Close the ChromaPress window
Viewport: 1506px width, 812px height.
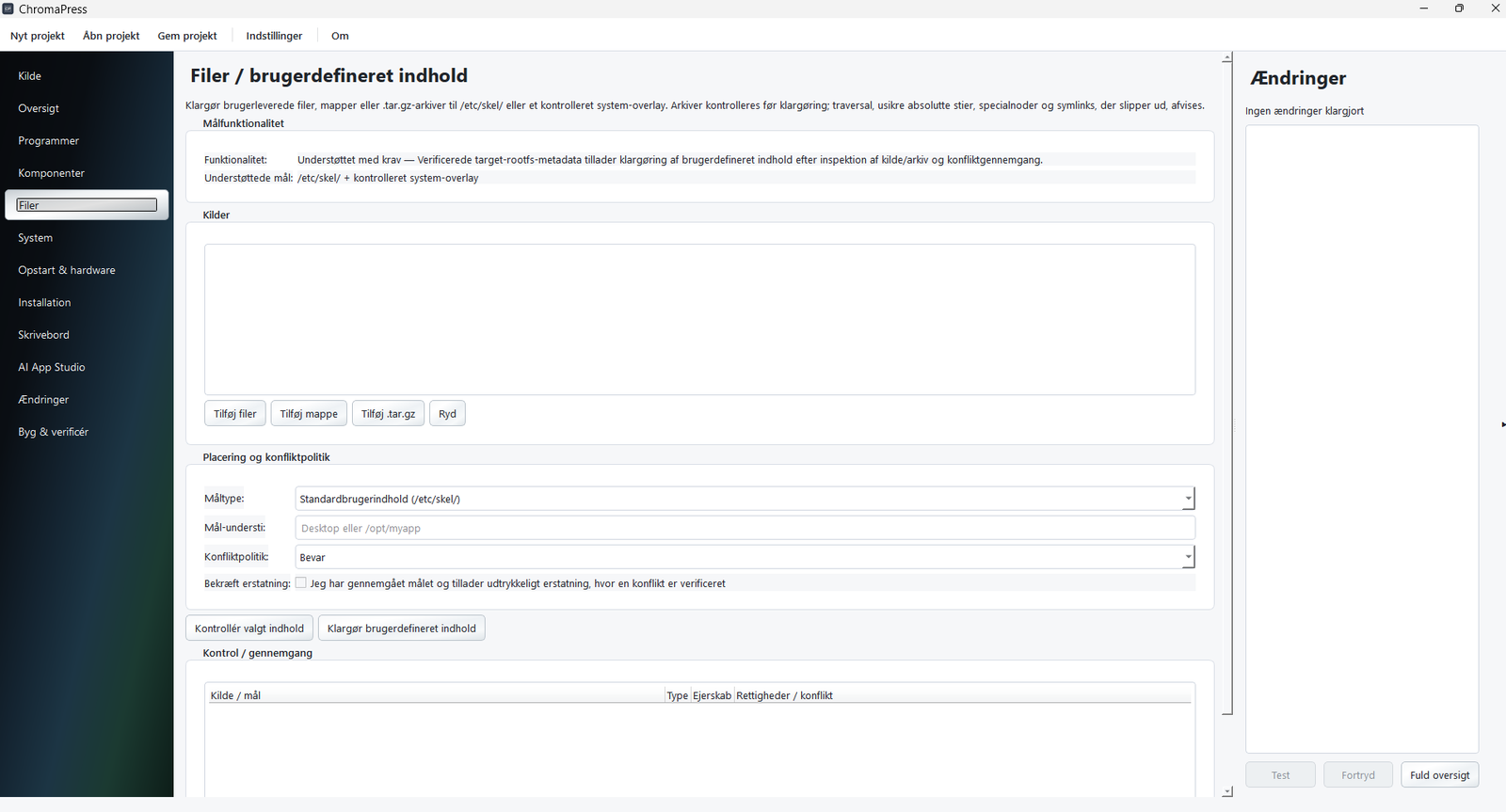pyautogui.click(x=1495, y=8)
